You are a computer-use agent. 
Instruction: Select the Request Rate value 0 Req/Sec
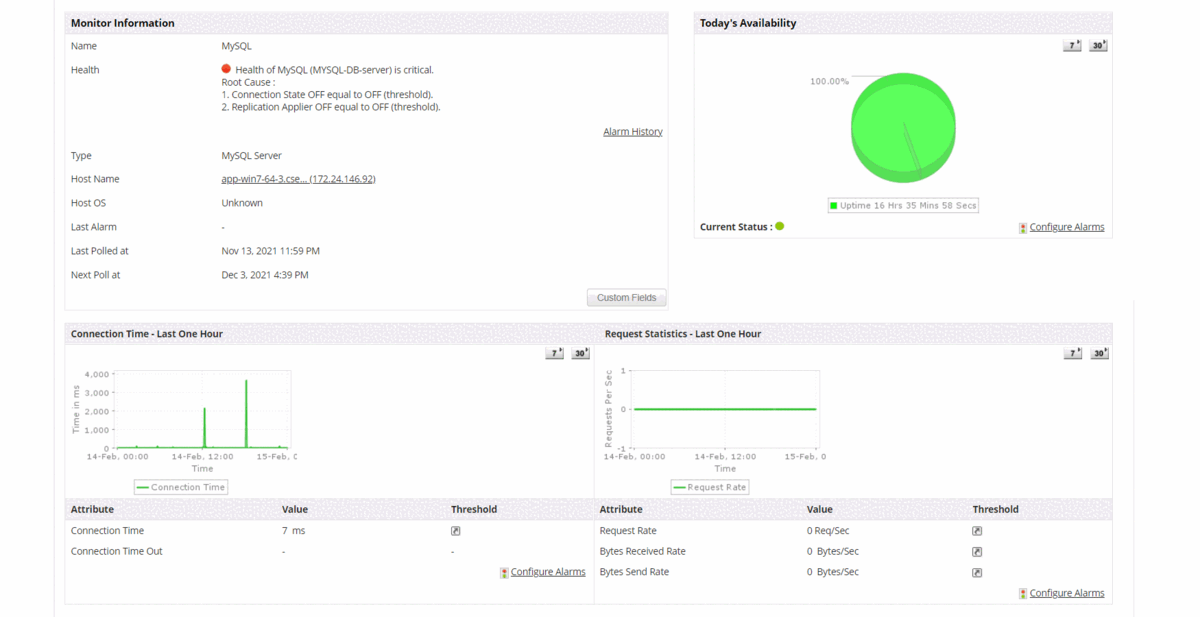click(x=828, y=531)
